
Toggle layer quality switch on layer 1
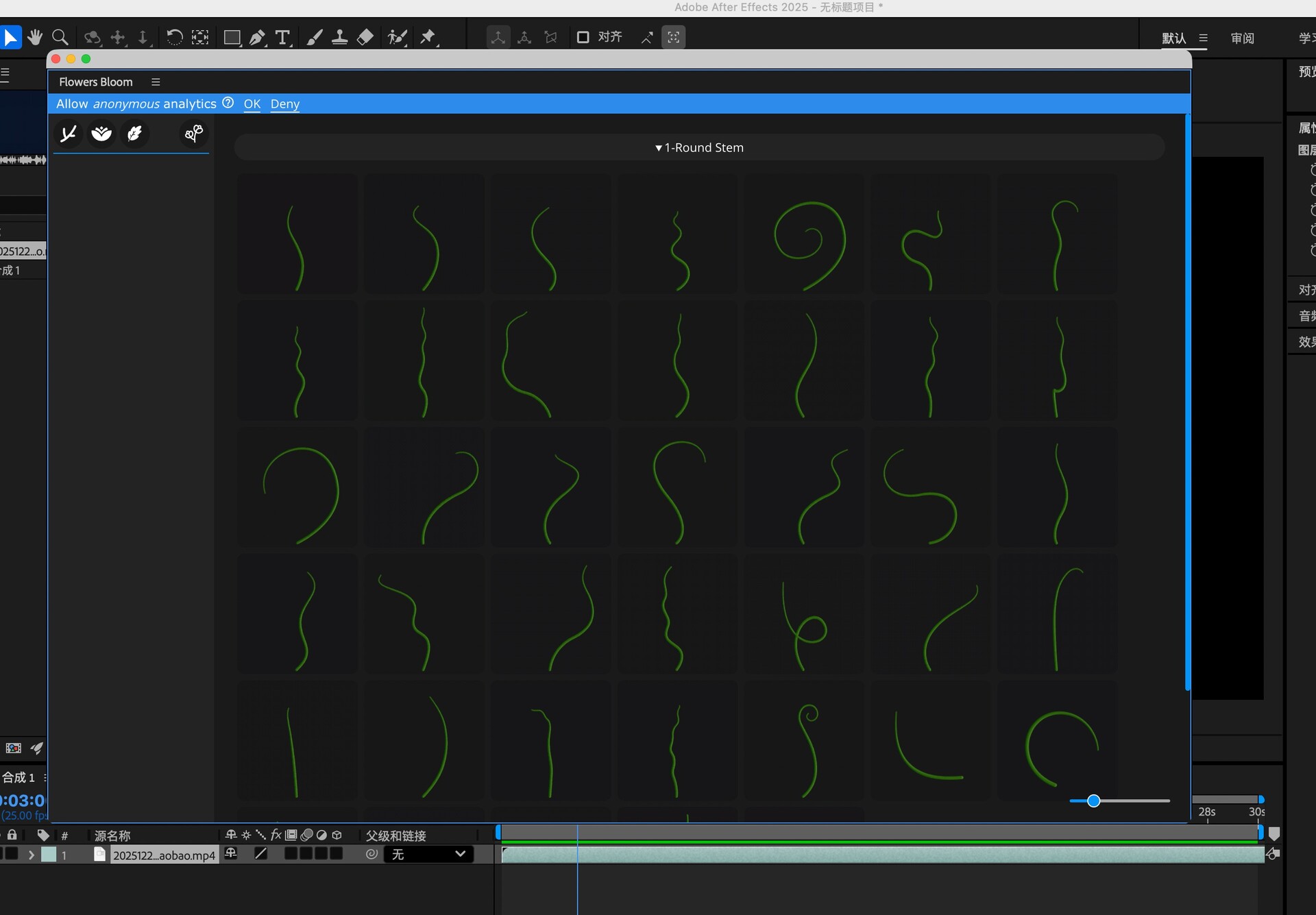click(x=261, y=853)
